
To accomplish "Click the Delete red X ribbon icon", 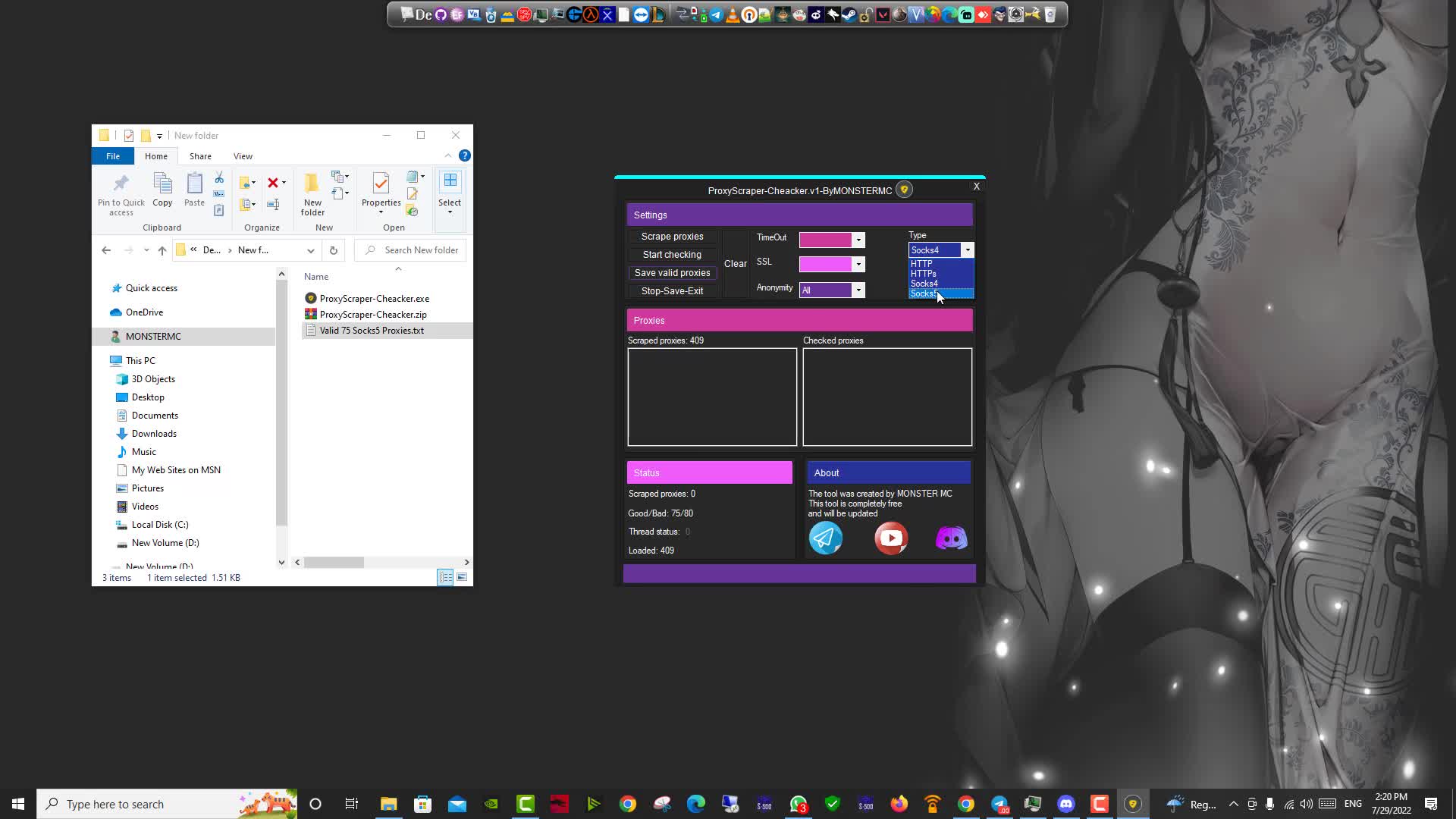I will 273,183.
